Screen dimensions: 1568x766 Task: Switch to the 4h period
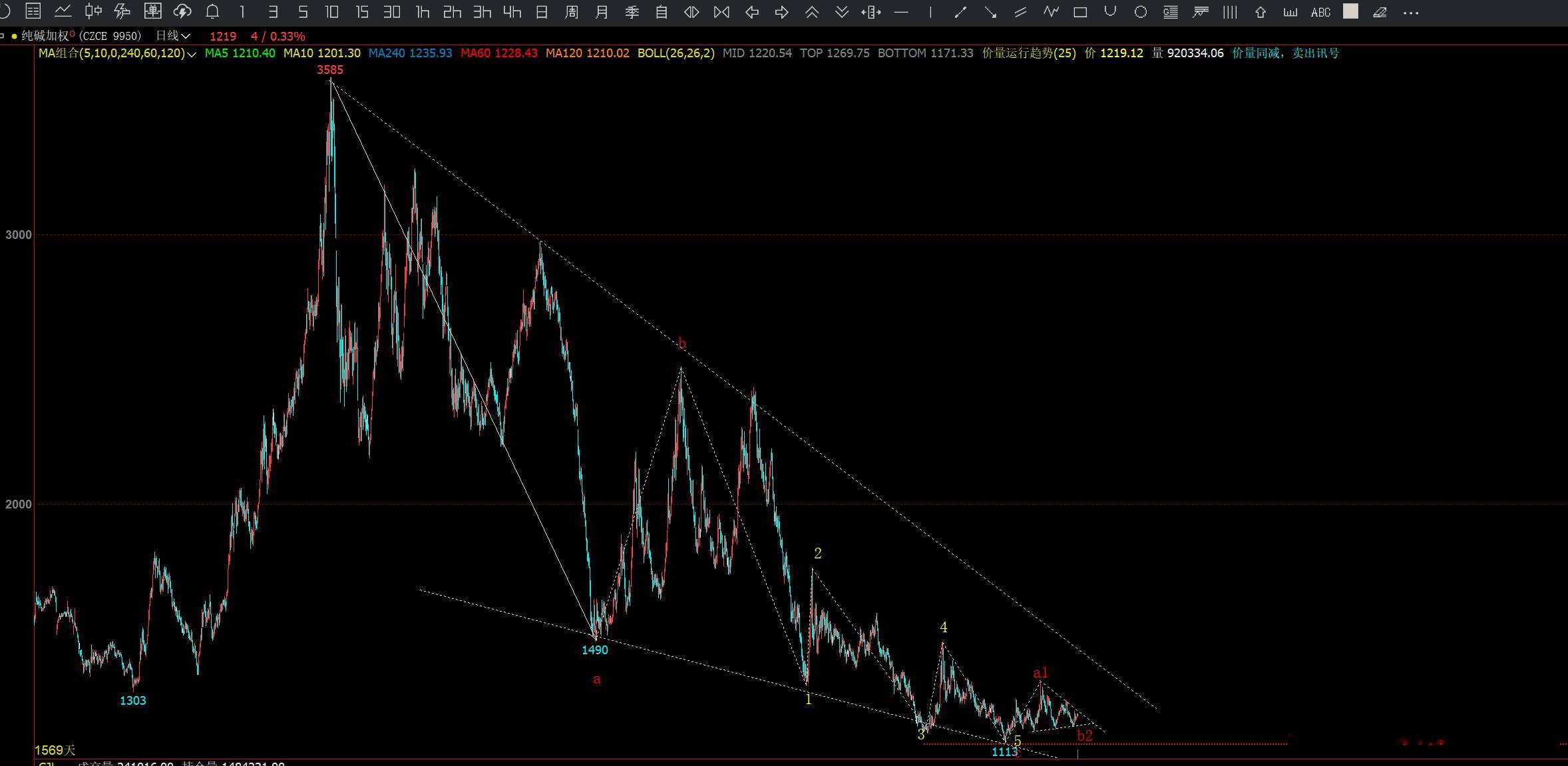pos(512,12)
